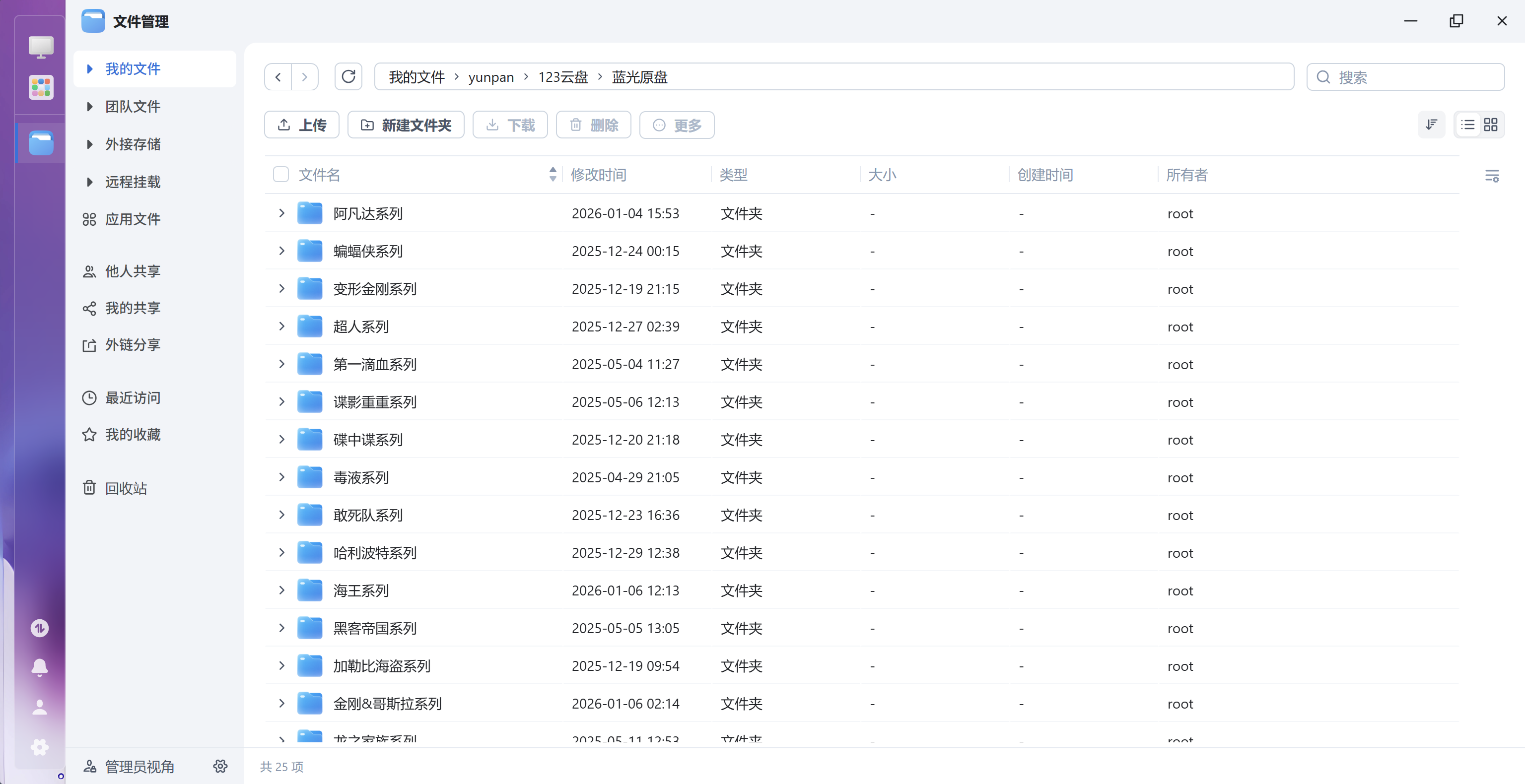1525x784 pixels.
Task: Click 123云盘 in the breadcrumb path
Action: click(x=562, y=77)
